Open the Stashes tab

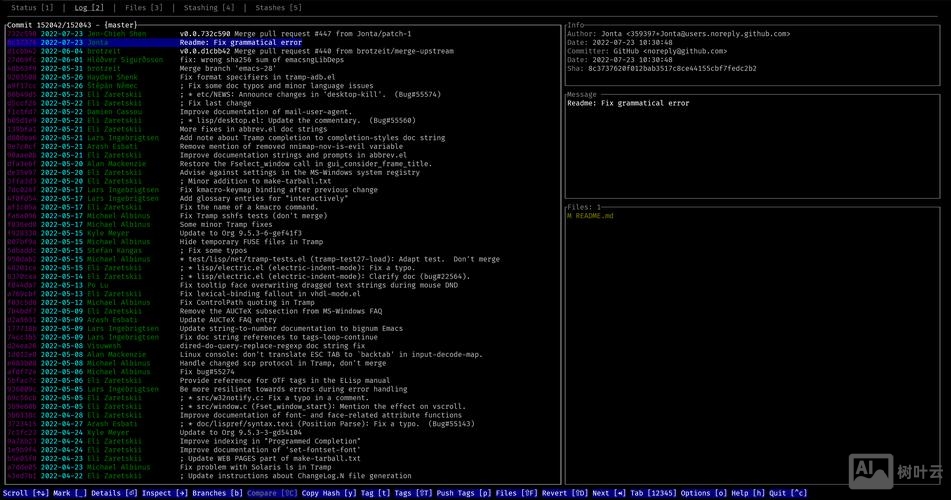[278, 8]
